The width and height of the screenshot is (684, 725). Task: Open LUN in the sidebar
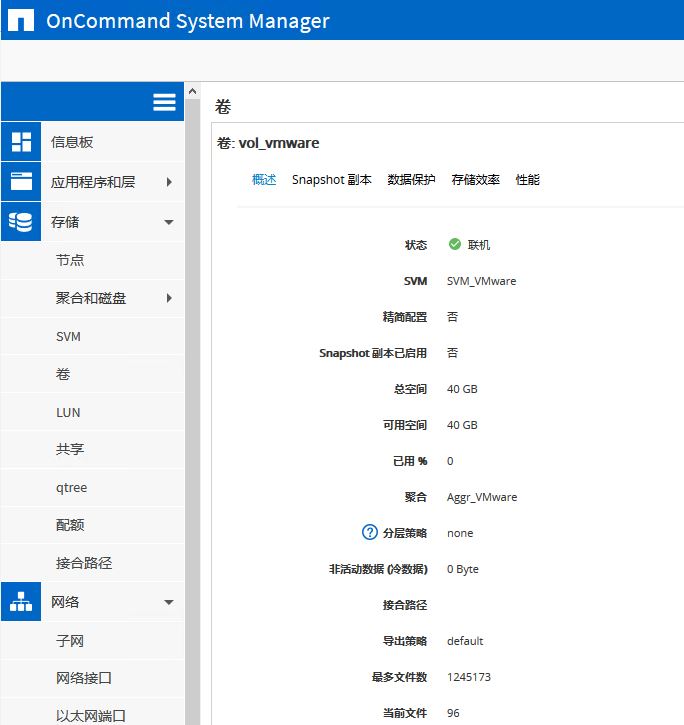pyautogui.click(x=68, y=412)
